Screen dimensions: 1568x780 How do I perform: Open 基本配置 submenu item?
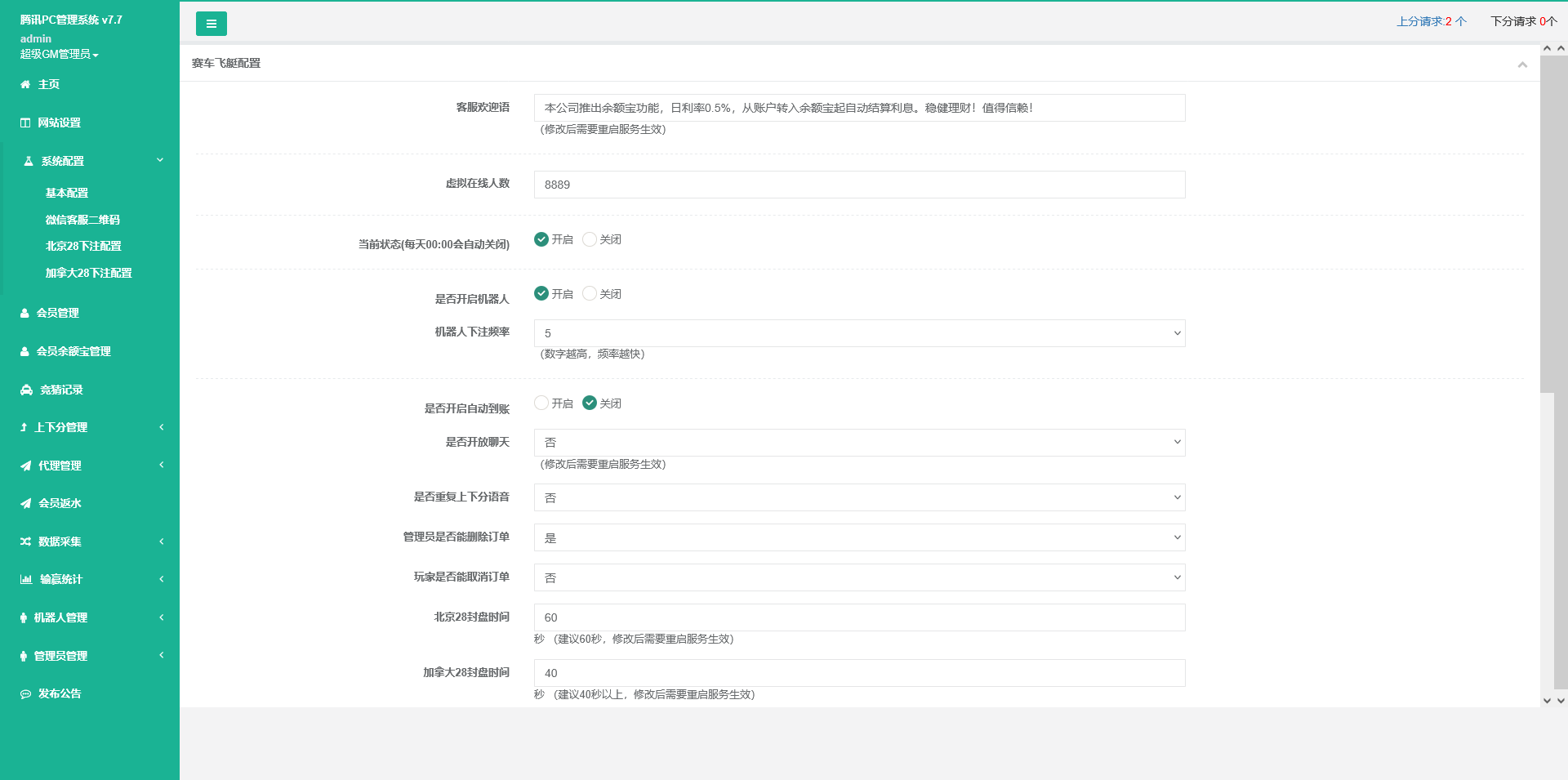pos(67,193)
